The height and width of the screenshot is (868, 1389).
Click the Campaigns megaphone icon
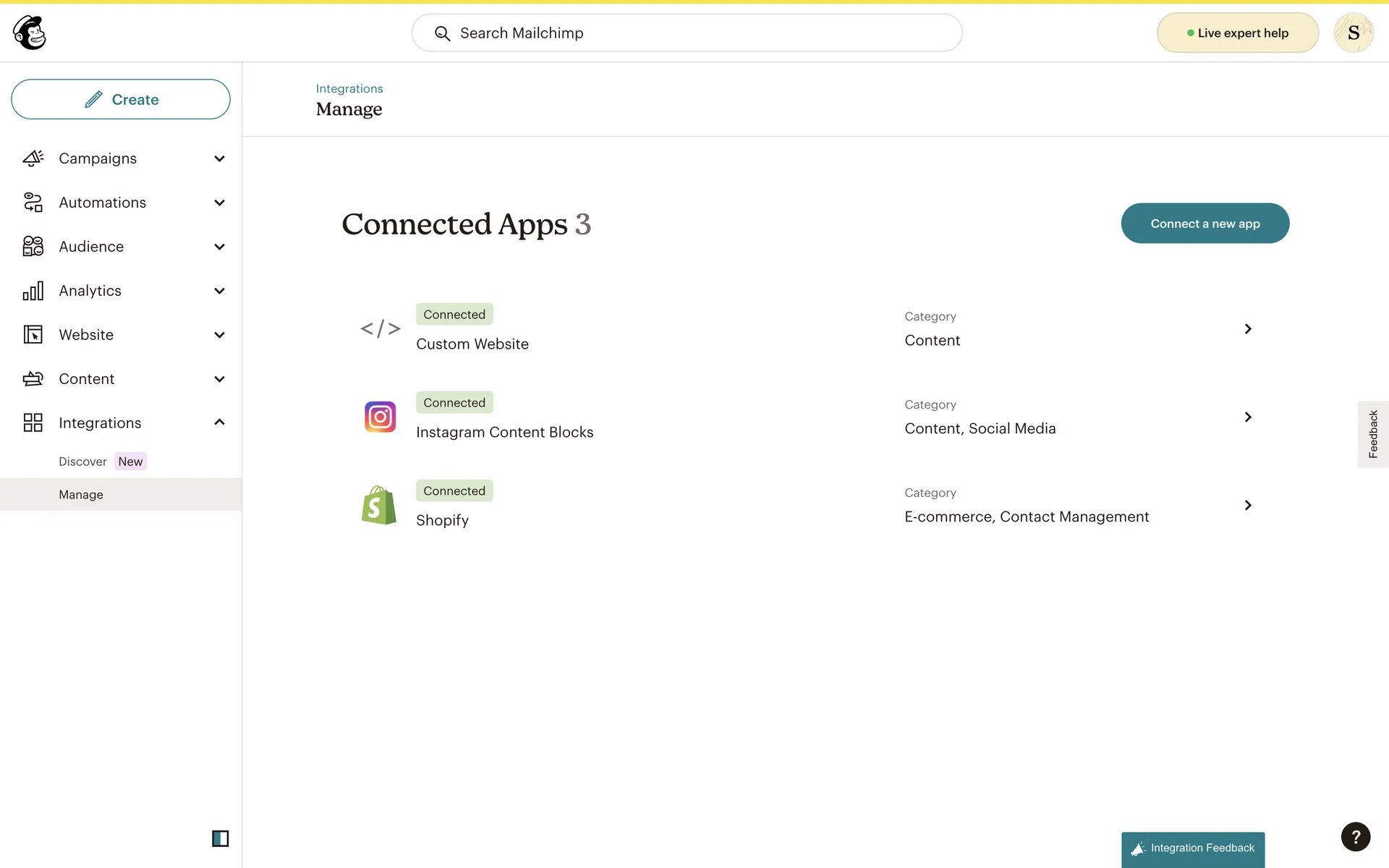[x=33, y=158]
